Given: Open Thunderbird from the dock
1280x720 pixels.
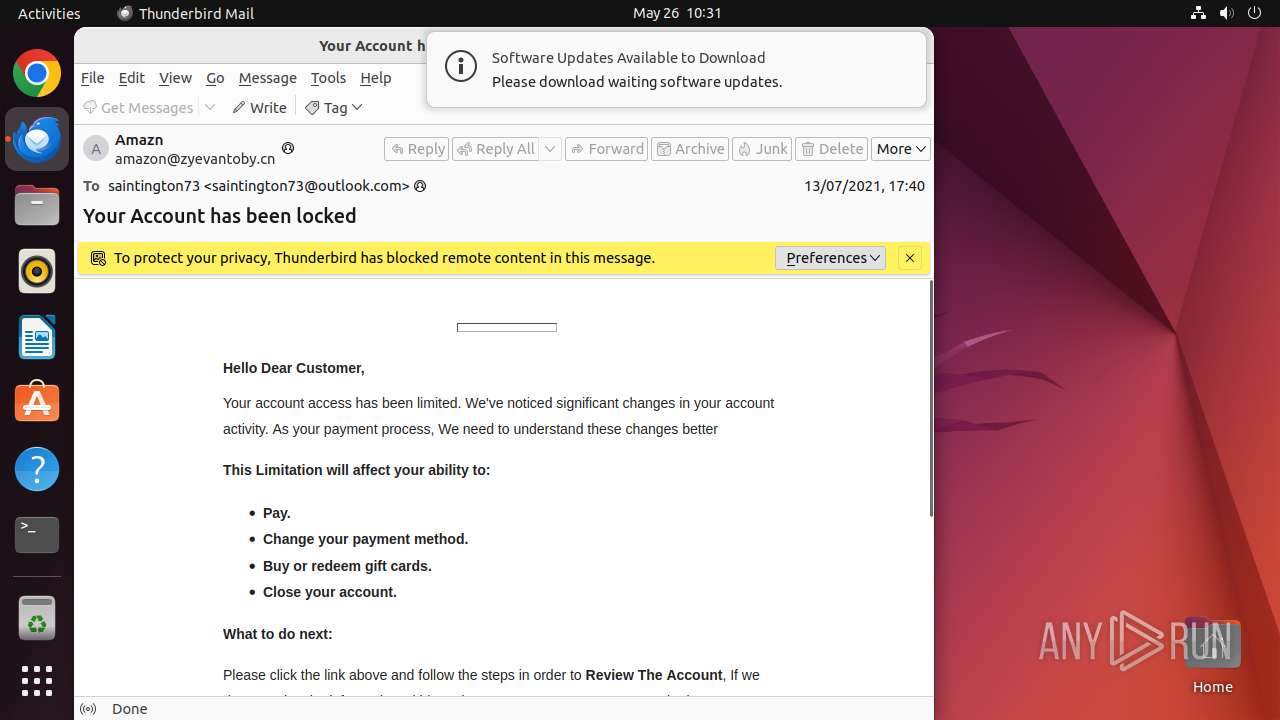Looking at the screenshot, I should [37, 140].
